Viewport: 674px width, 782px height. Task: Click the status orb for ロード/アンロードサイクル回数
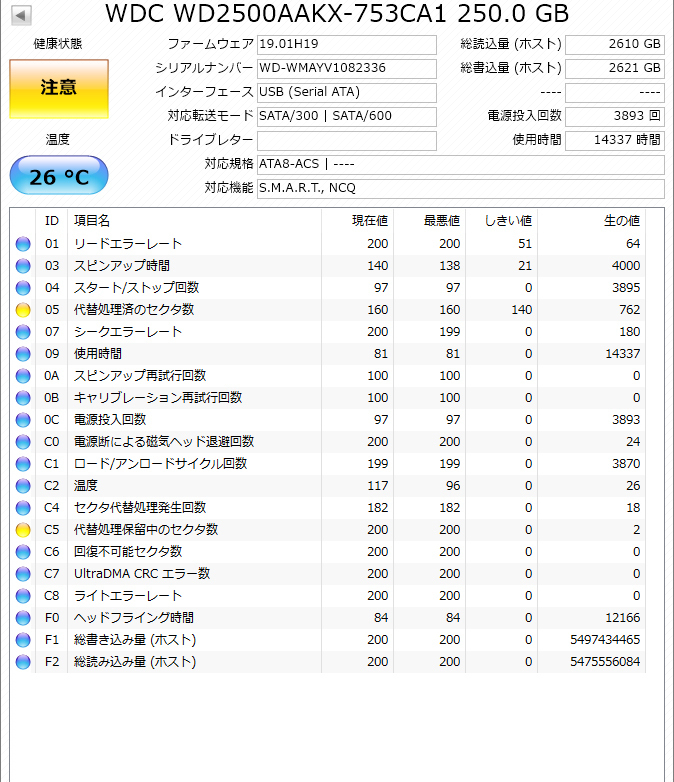23,464
